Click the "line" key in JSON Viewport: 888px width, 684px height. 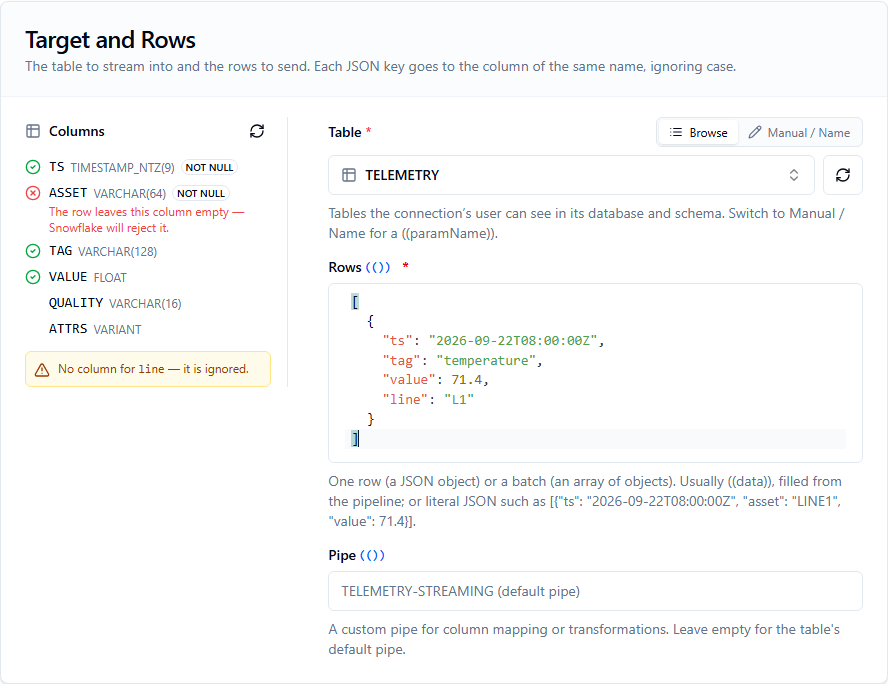(405, 400)
